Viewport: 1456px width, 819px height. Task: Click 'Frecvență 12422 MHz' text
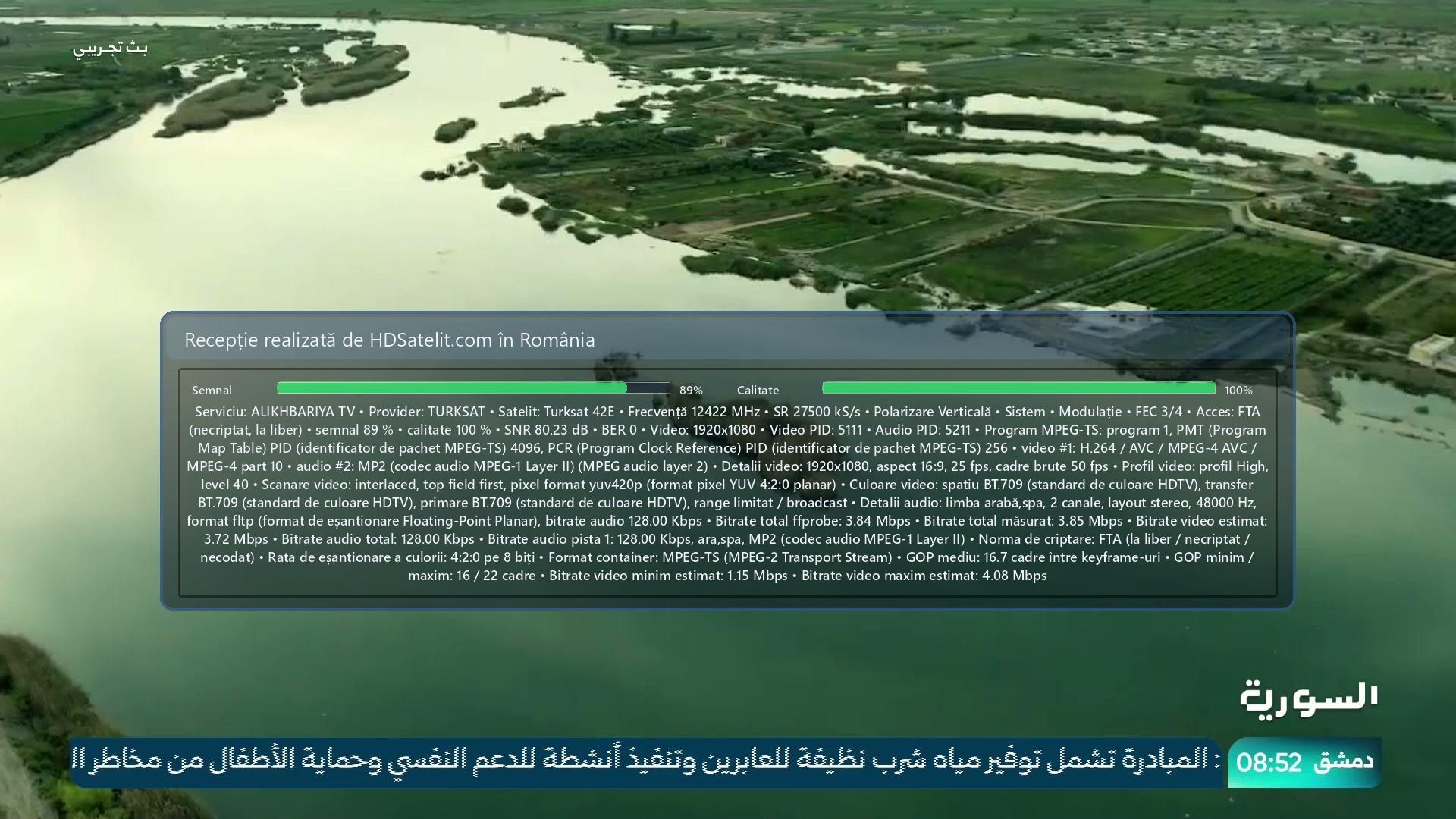pos(694,412)
